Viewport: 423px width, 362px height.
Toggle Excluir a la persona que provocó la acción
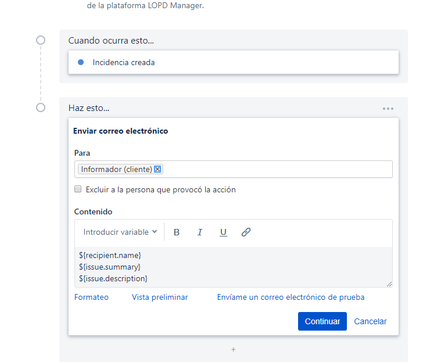(x=78, y=189)
